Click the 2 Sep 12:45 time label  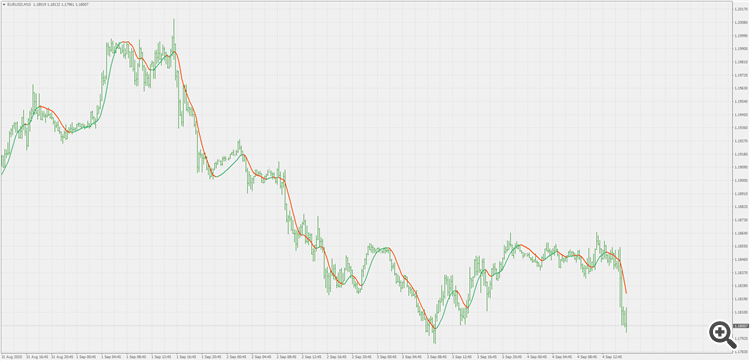(x=312, y=357)
